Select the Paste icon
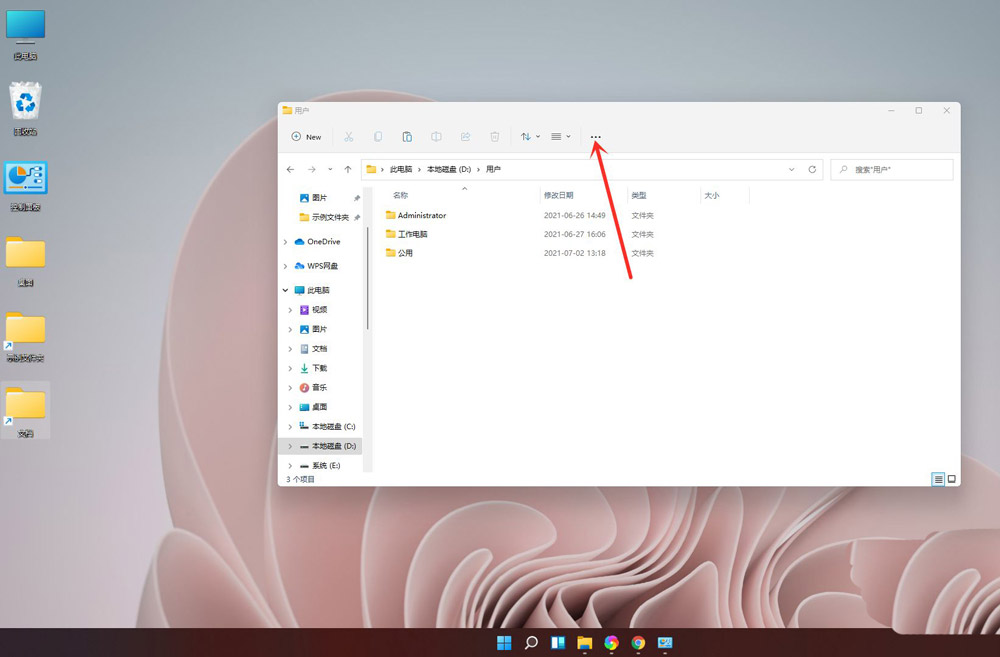 click(407, 136)
